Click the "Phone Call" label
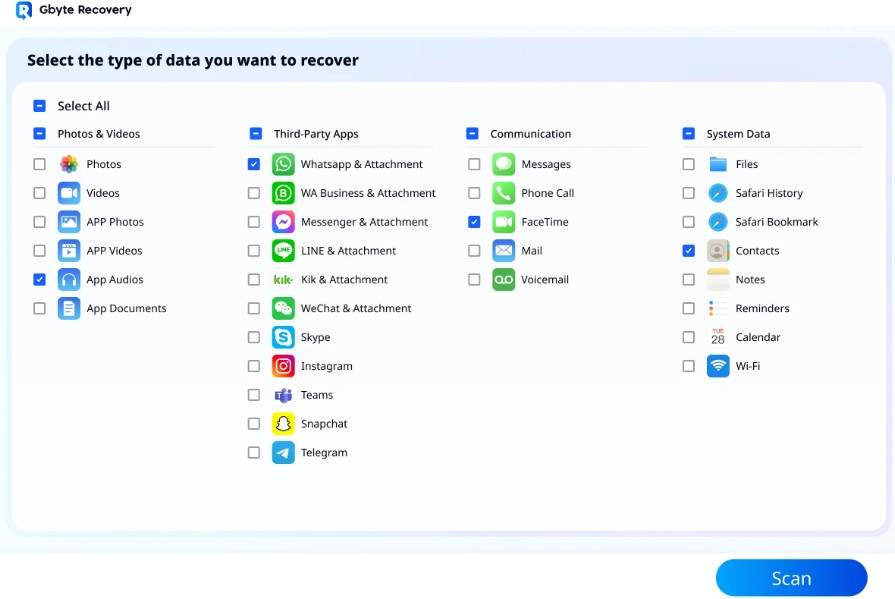 click(x=547, y=193)
